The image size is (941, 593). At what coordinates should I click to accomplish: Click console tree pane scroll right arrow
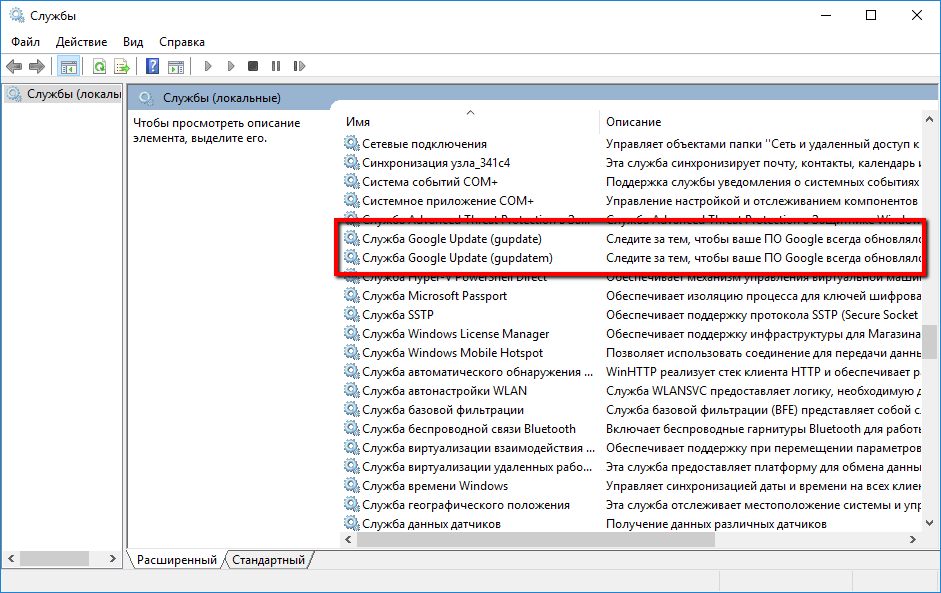113,558
